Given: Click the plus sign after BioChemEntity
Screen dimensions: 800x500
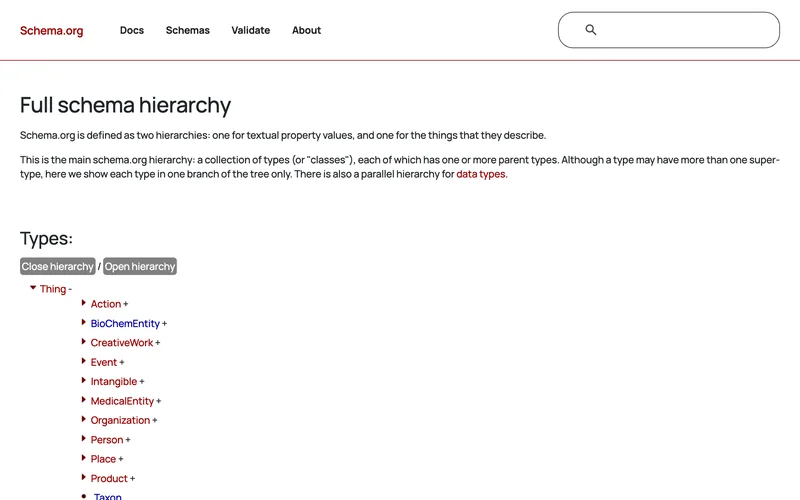Looking at the screenshot, I should pyautogui.click(x=164, y=323).
